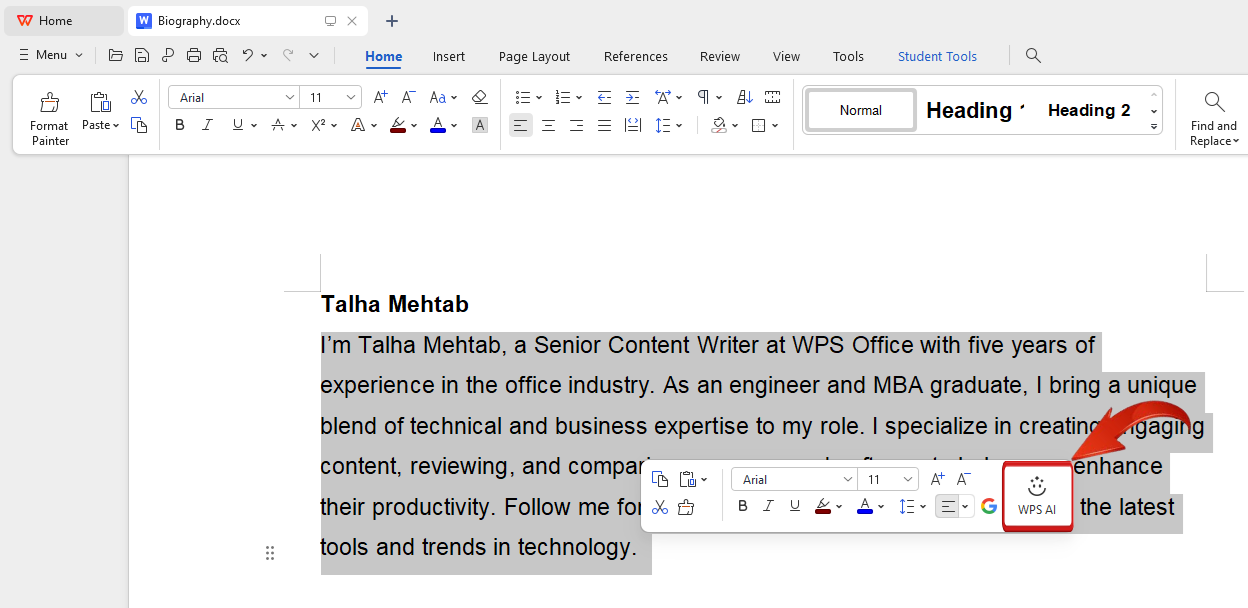This screenshot has height=608, width=1248.
Task: Click Copy icon in floating mini toolbar
Action: coord(659,479)
